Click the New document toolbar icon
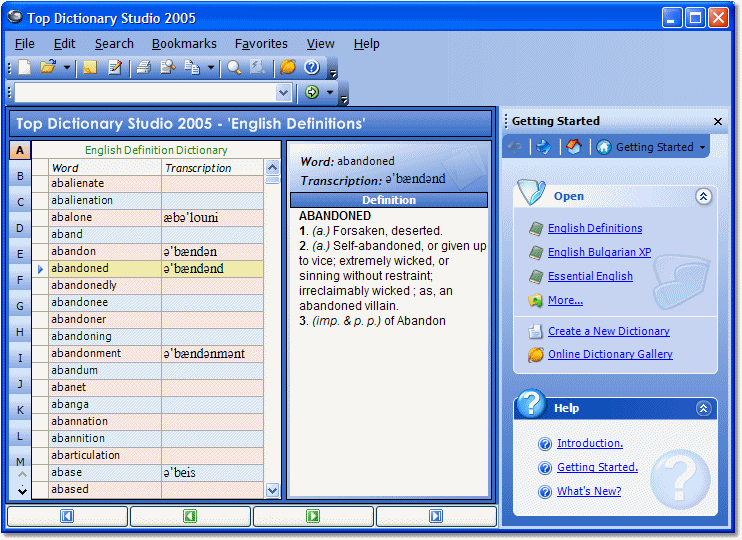Image resolution: width=742 pixels, height=540 pixels. 25,67
